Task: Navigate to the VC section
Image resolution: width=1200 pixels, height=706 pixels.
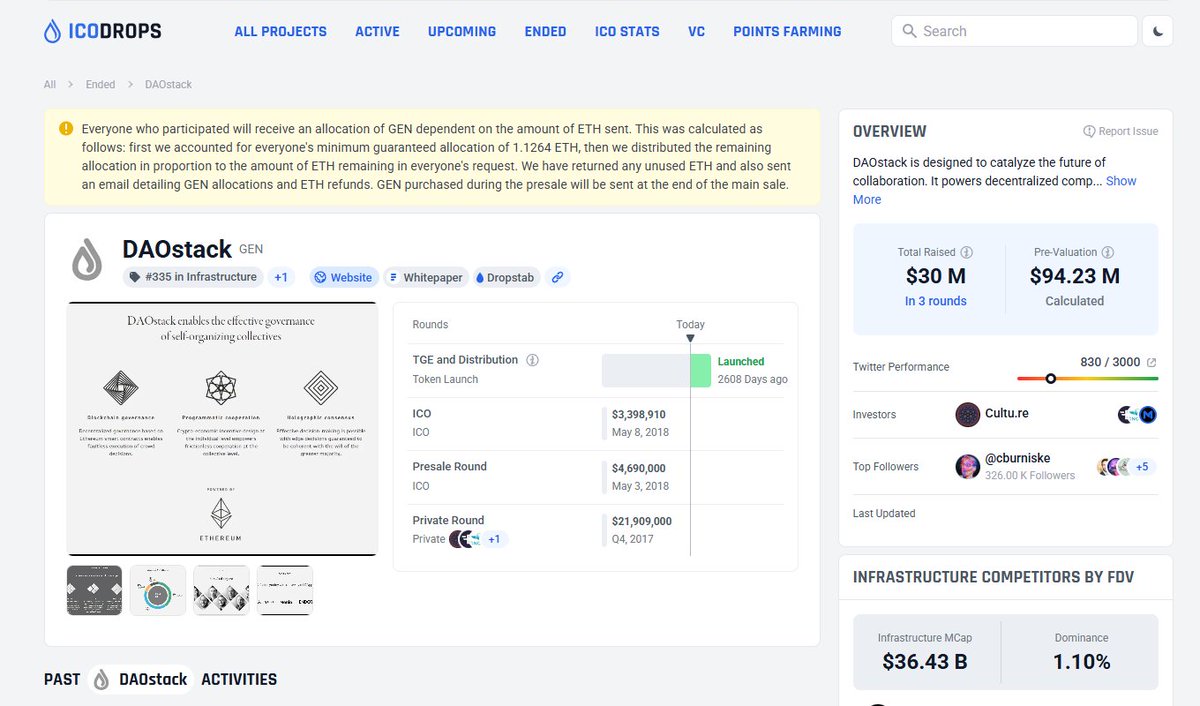Action: pyautogui.click(x=696, y=31)
